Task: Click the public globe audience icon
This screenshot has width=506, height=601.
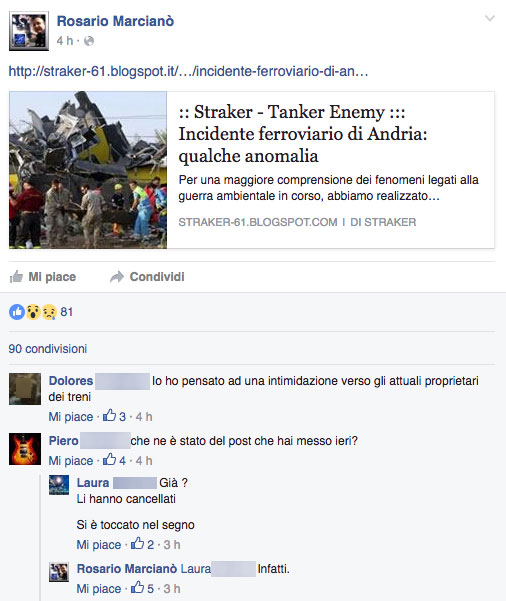Action: tap(89, 41)
